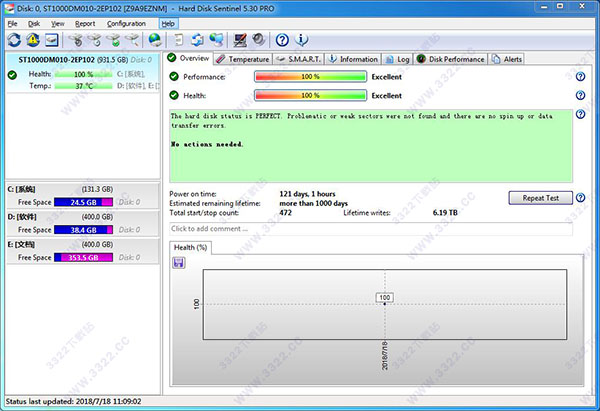Image resolution: width=600 pixels, height=411 pixels.
Task: Switch to the Alerts tab
Action: point(507,59)
